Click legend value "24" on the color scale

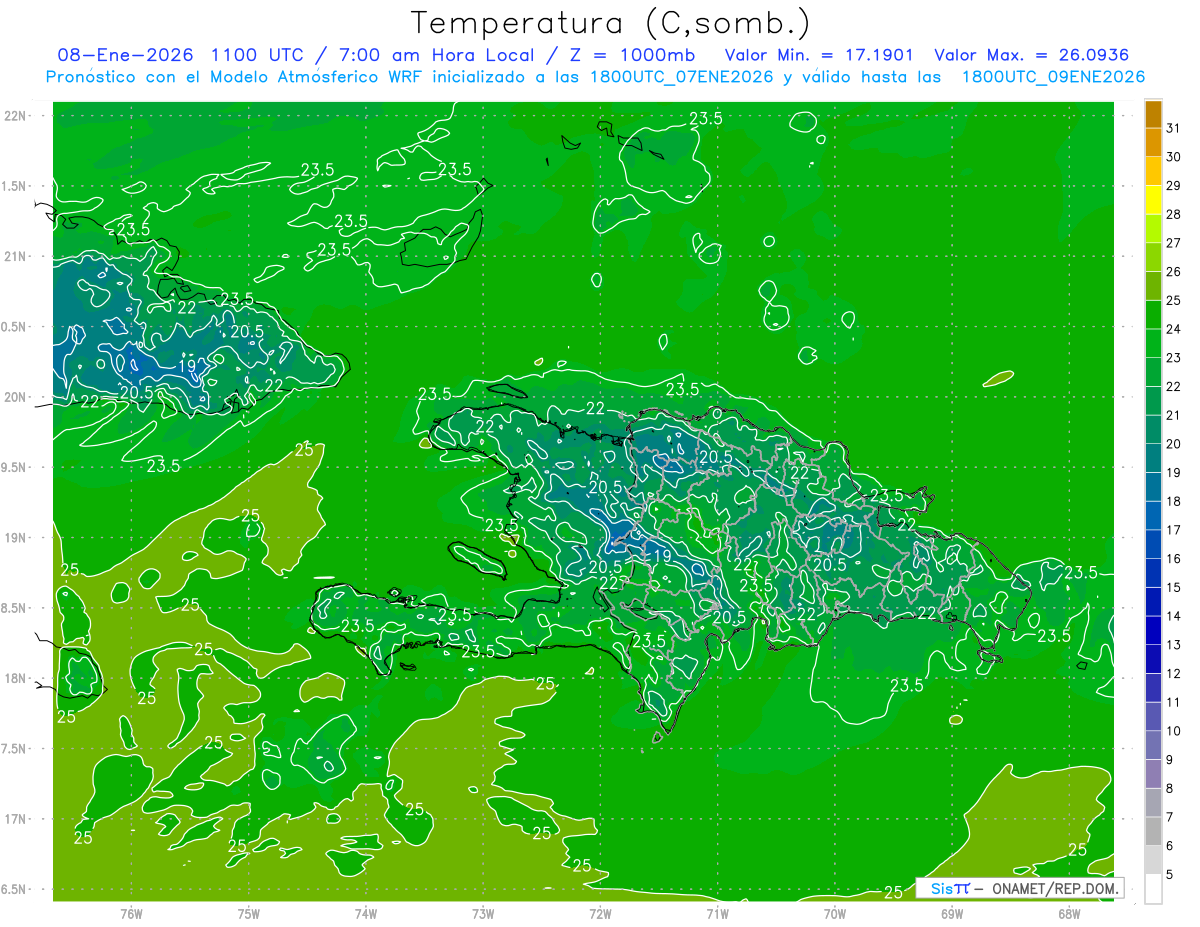point(1174,329)
